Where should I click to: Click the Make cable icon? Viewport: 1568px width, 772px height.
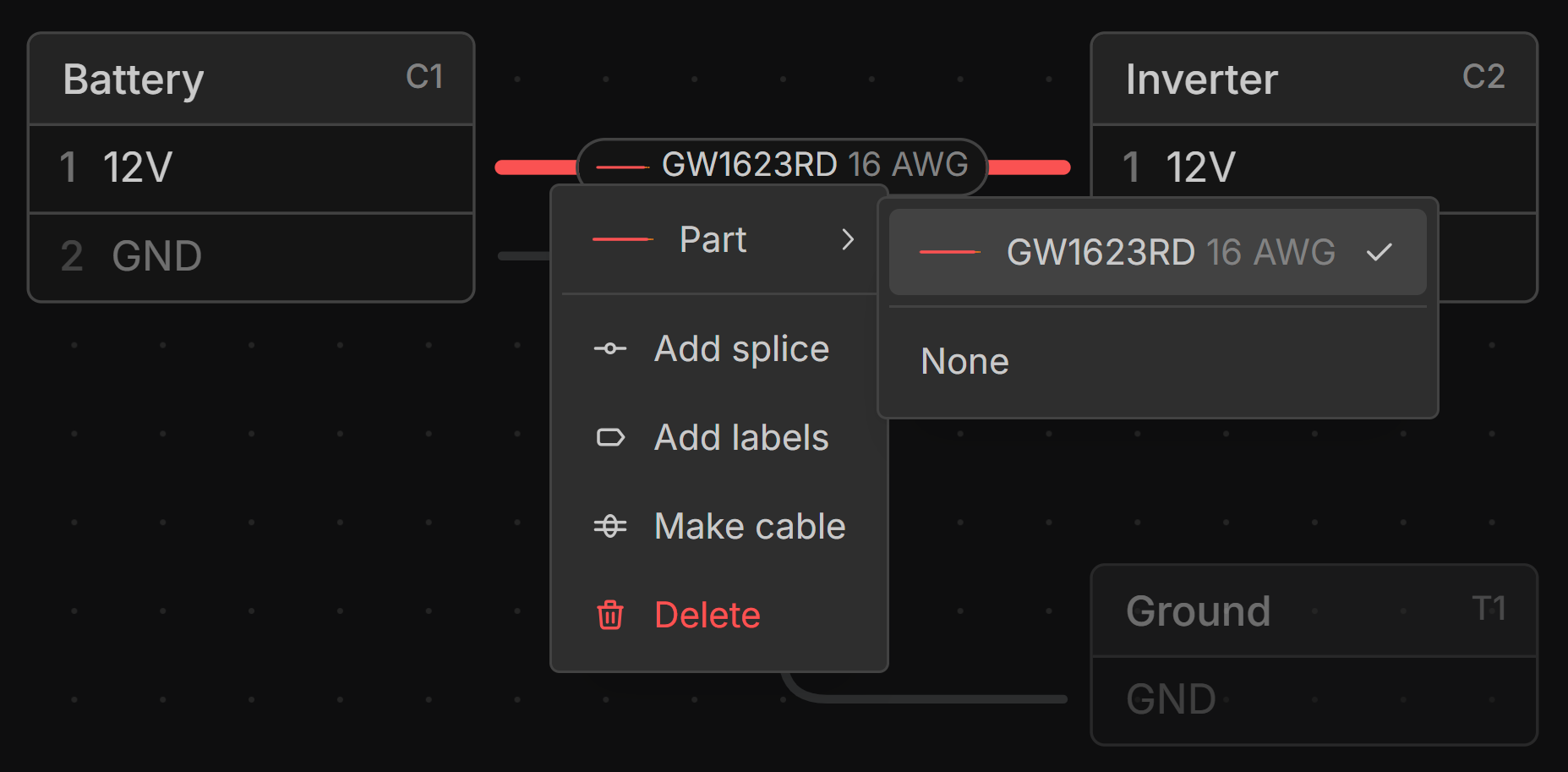[609, 526]
